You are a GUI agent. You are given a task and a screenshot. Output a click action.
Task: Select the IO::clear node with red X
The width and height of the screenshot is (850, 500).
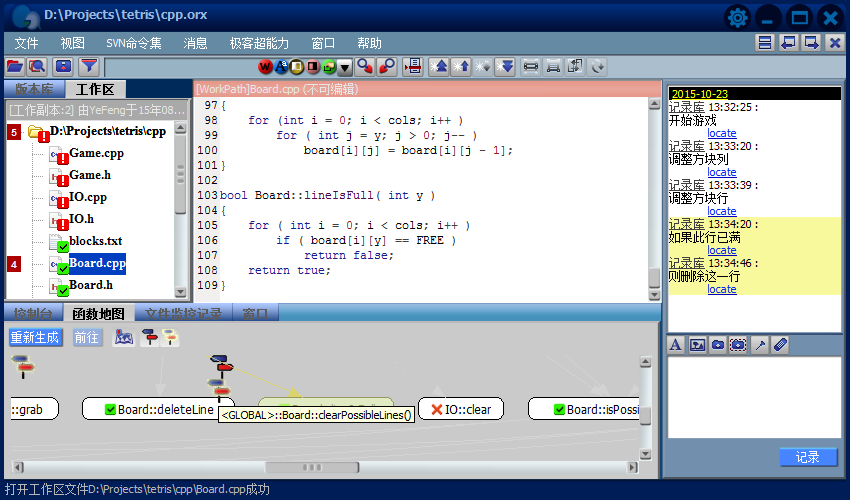click(x=459, y=409)
